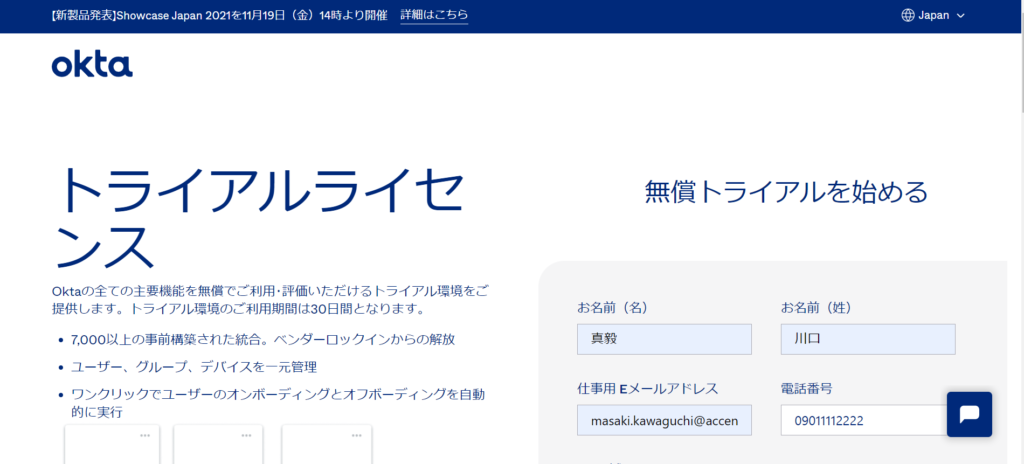This screenshot has width=1024, height=464.
Task: Select the first integration card
Action: coord(109,446)
